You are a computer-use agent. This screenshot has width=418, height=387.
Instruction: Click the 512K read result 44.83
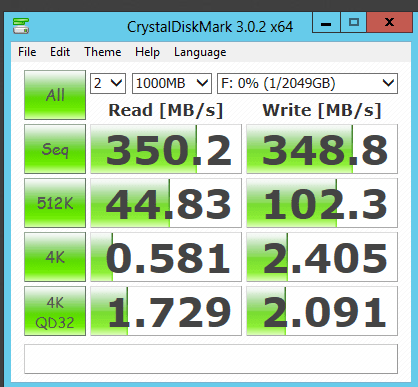click(166, 203)
